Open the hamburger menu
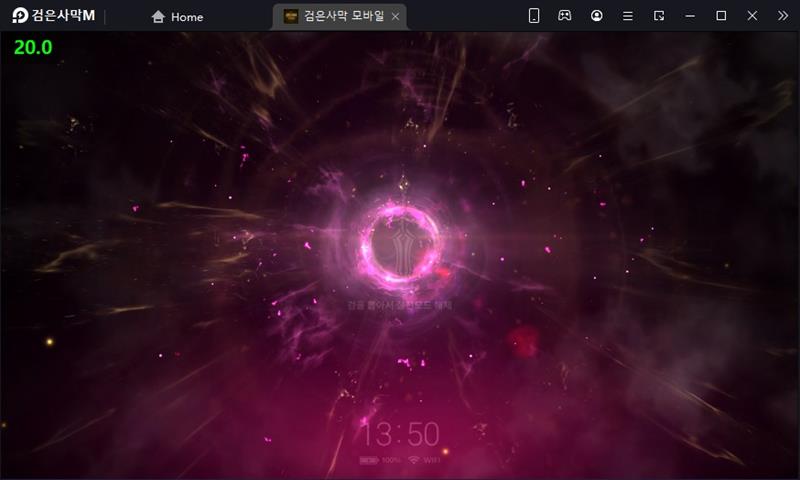The image size is (800, 480). click(628, 16)
